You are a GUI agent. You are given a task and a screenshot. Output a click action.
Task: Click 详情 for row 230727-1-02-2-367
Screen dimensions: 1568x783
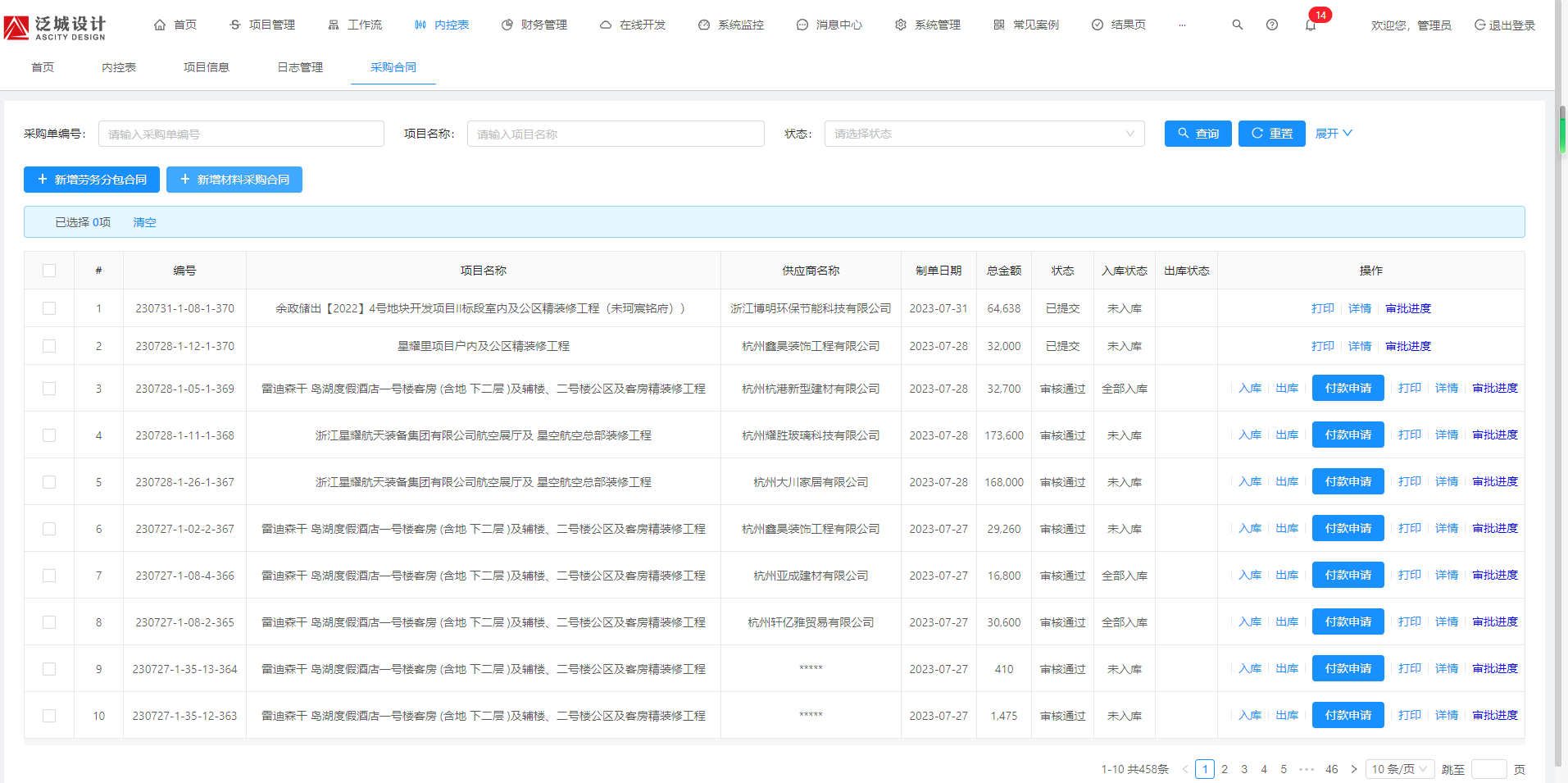coord(1447,528)
